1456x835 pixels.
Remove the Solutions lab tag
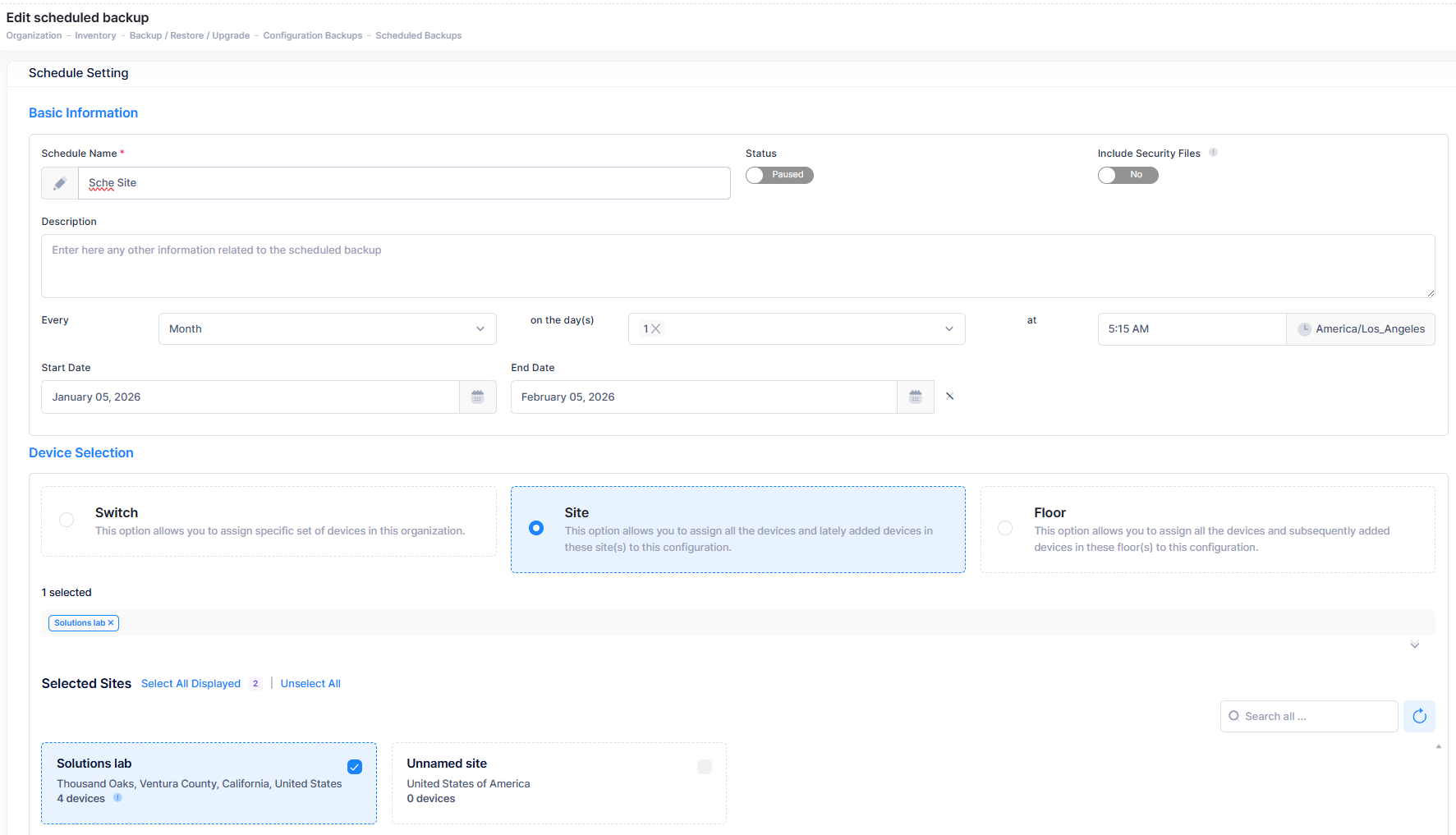pyautogui.click(x=111, y=623)
